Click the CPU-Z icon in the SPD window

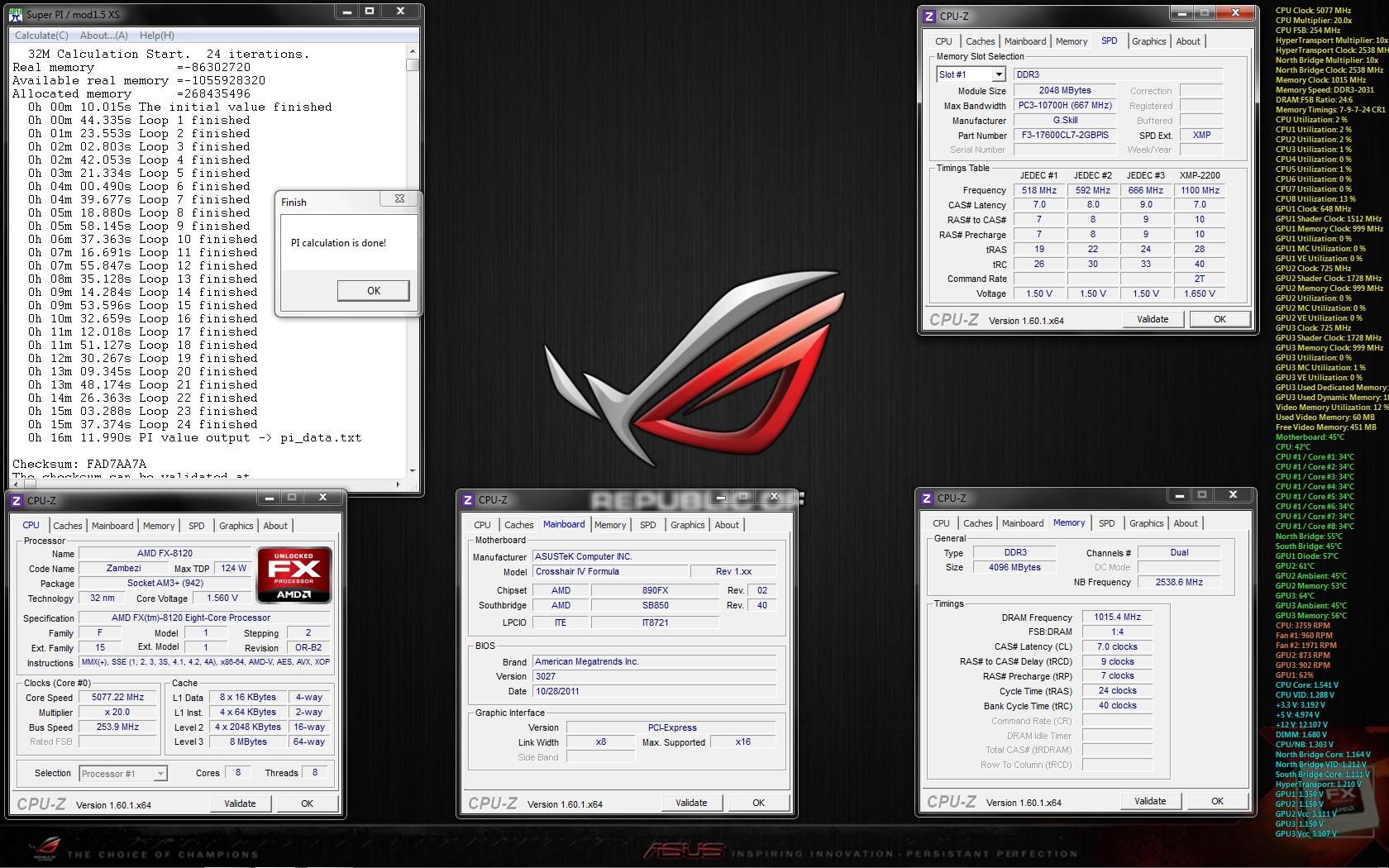929,16
